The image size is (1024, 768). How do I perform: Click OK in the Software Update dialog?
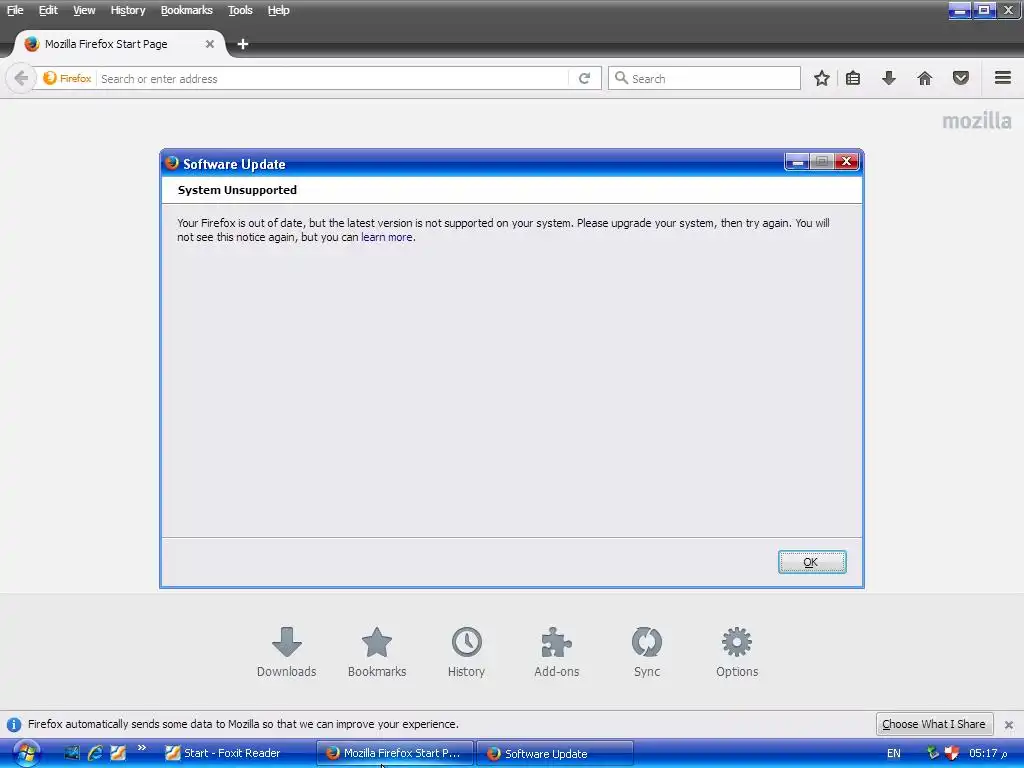[x=812, y=562]
